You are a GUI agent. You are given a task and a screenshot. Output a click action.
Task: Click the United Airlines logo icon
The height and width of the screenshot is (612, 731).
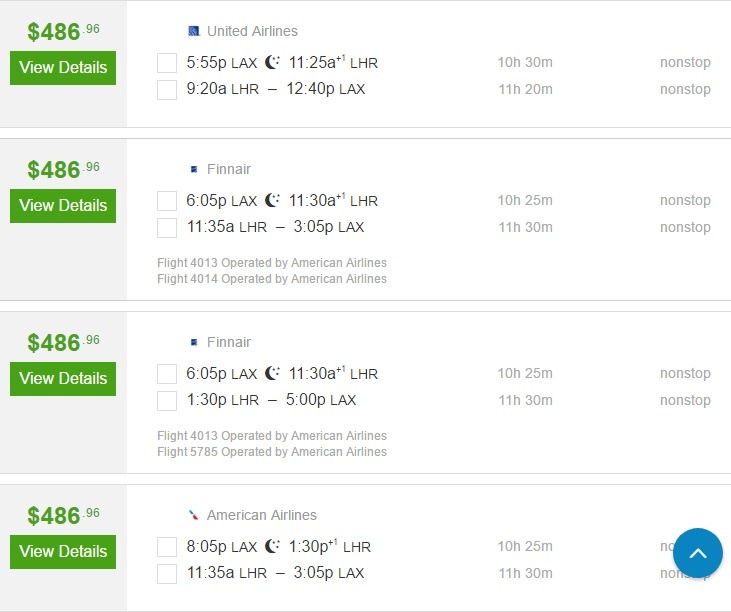[193, 31]
